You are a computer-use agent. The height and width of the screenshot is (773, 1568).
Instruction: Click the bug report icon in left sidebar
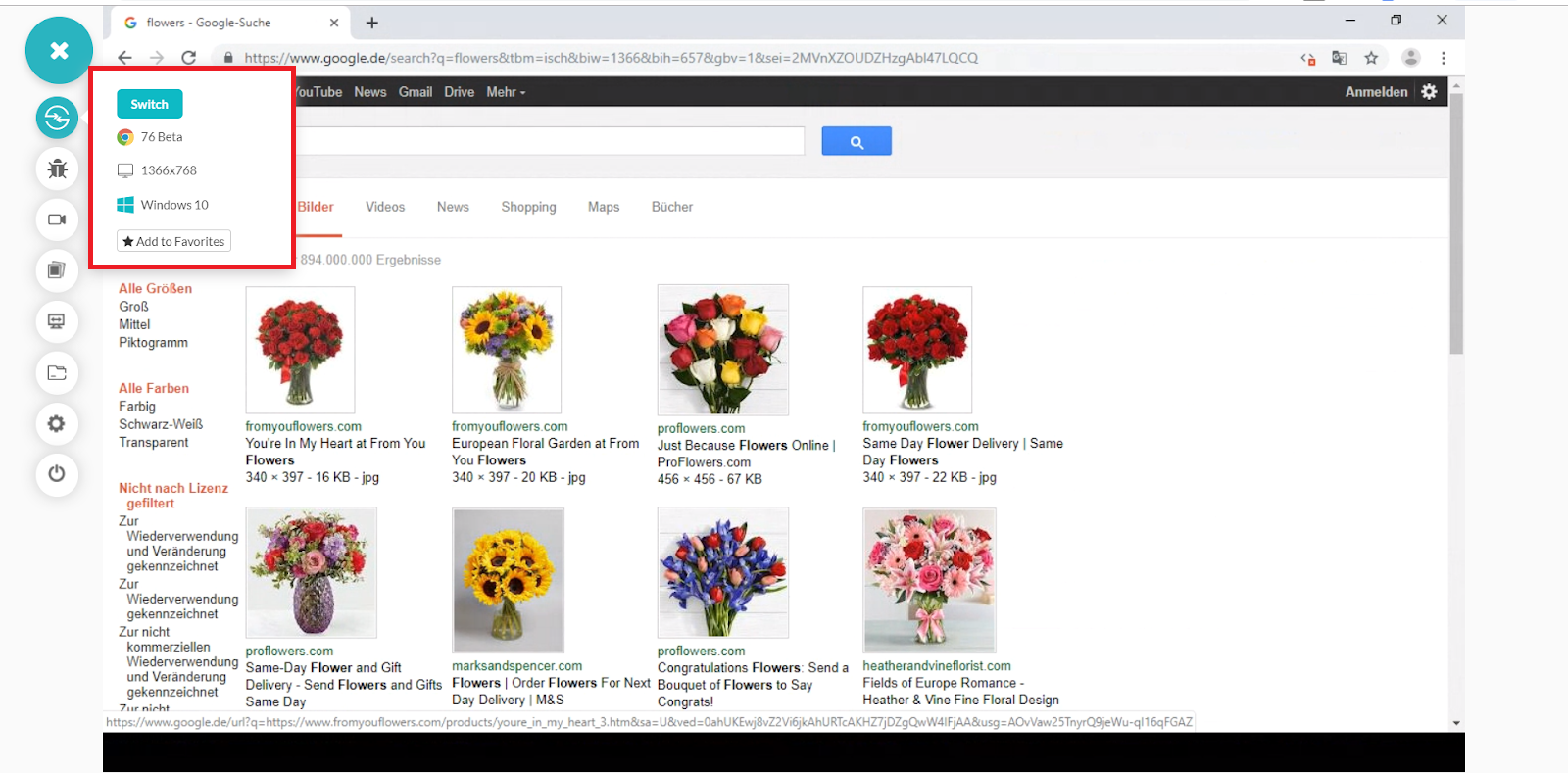(57, 169)
